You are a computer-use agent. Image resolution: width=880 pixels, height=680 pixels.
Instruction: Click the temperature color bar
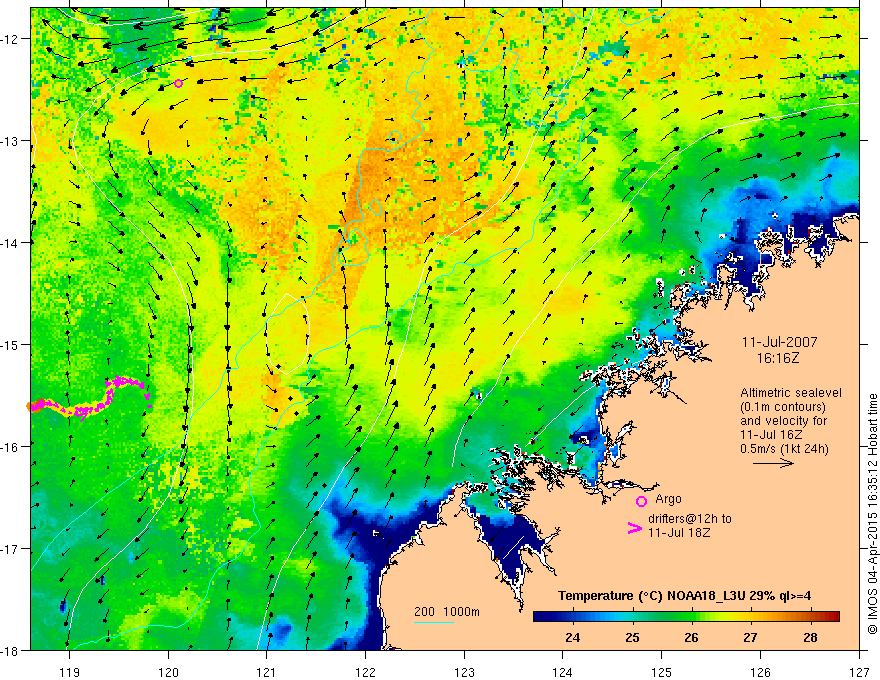(x=686, y=616)
